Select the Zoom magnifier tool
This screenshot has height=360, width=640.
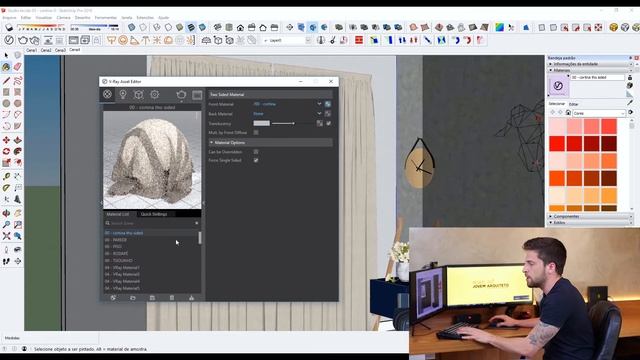tap(6, 224)
